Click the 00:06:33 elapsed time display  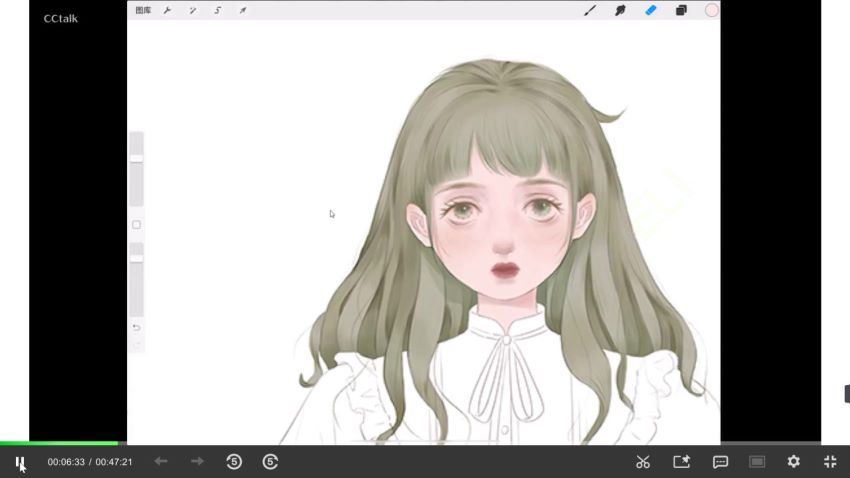point(66,462)
